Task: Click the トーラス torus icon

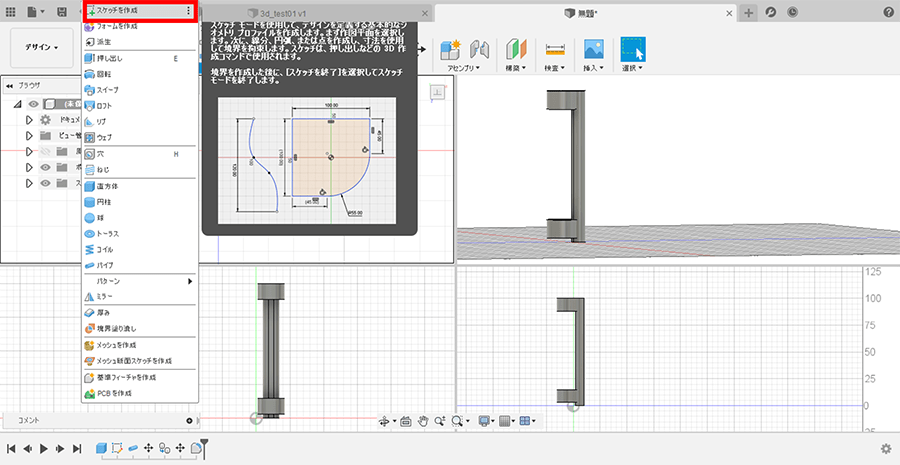Action: tap(90, 233)
